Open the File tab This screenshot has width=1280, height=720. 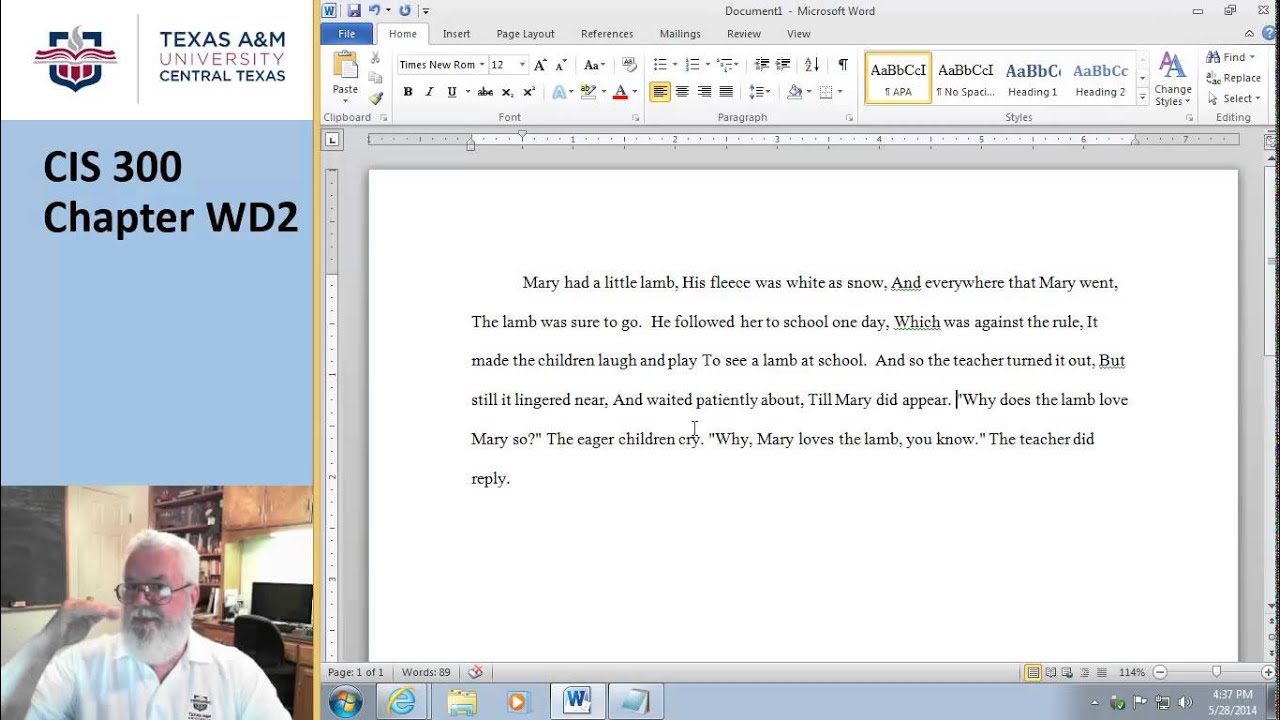tap(347, 34)
